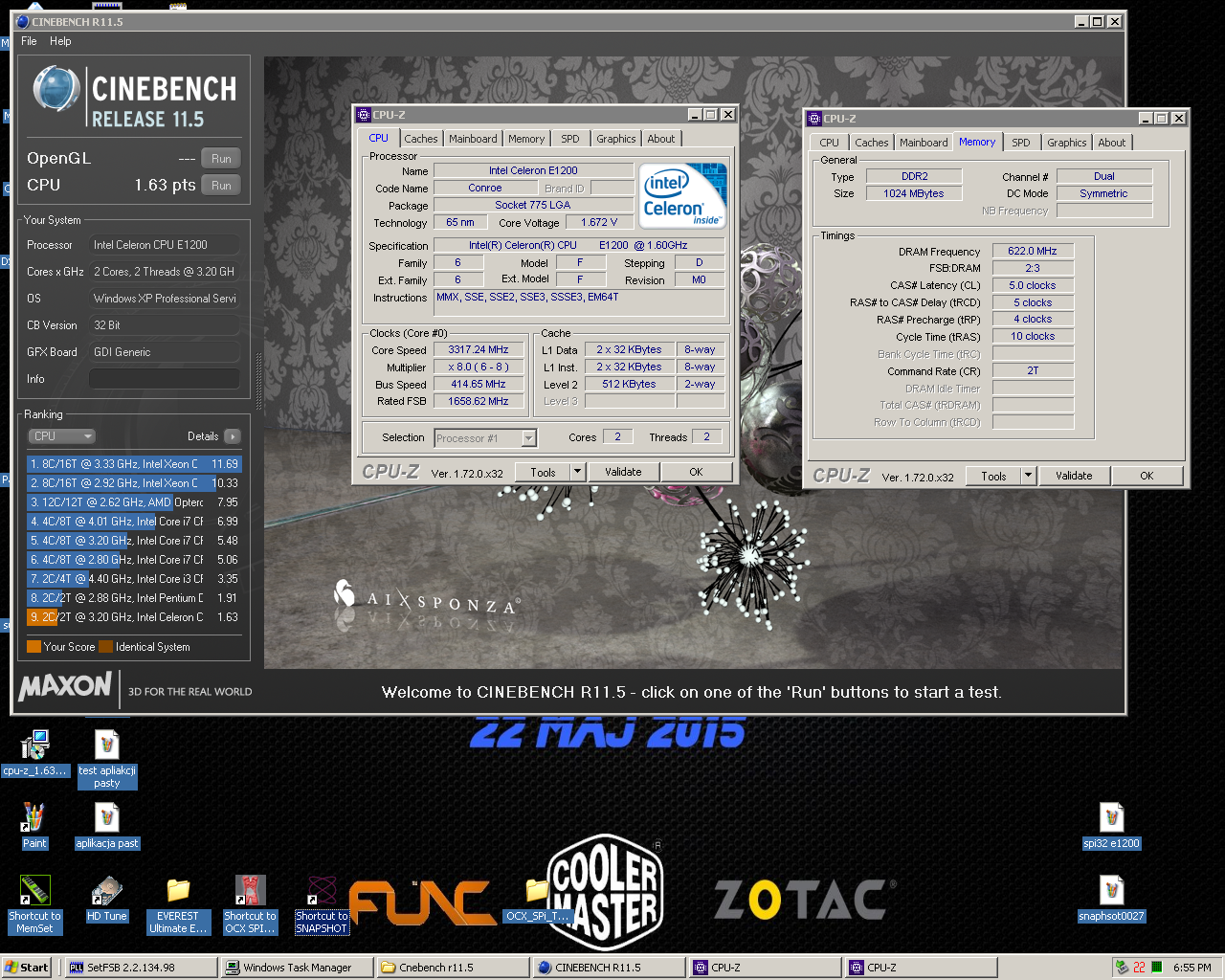Open the Tools dropdown arrow in the CPU-Z CPU window
1225x980 pixels.
(577, 472)
